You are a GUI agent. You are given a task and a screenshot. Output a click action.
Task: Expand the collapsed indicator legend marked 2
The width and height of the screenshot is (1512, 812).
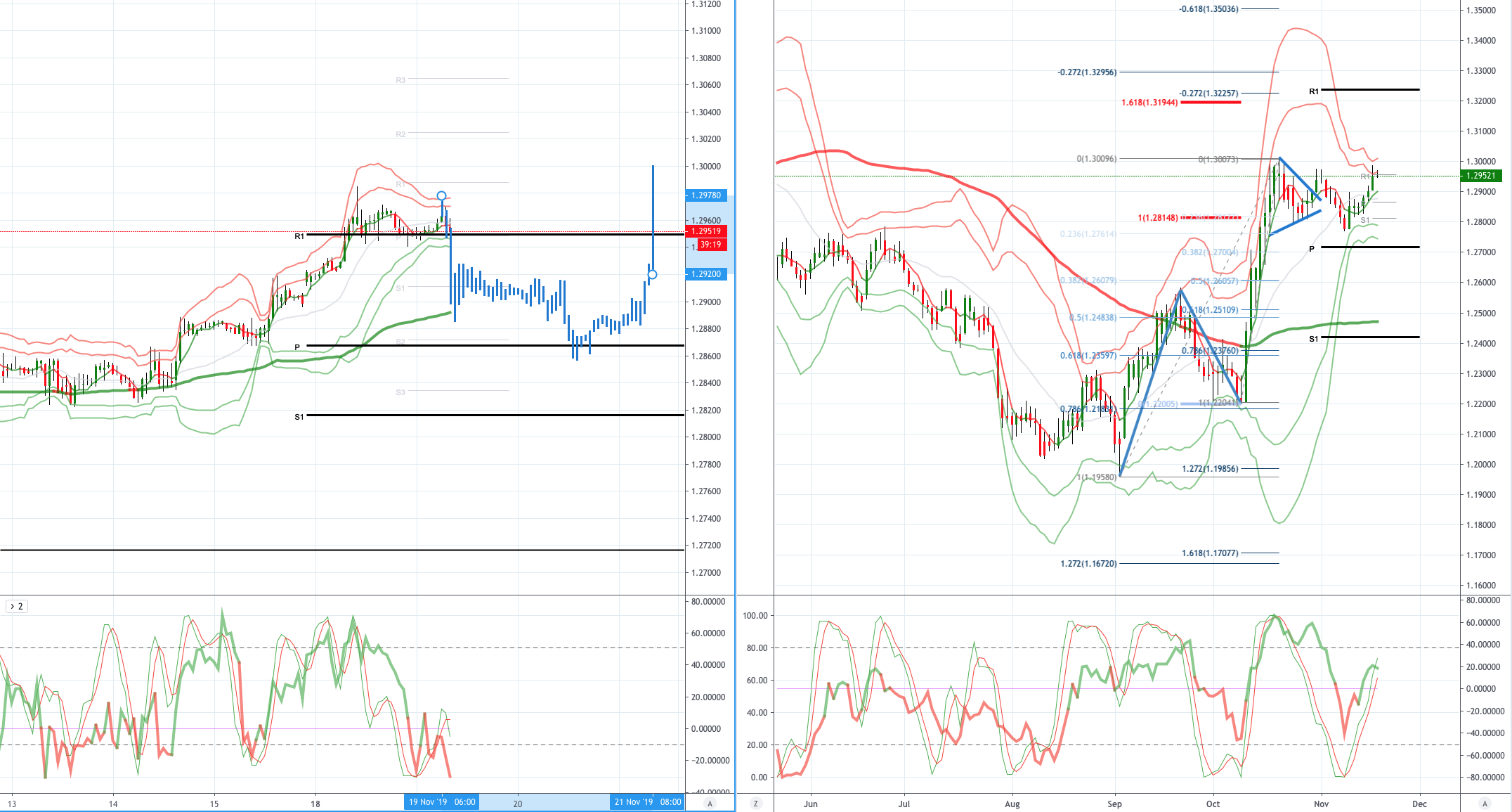17,606
